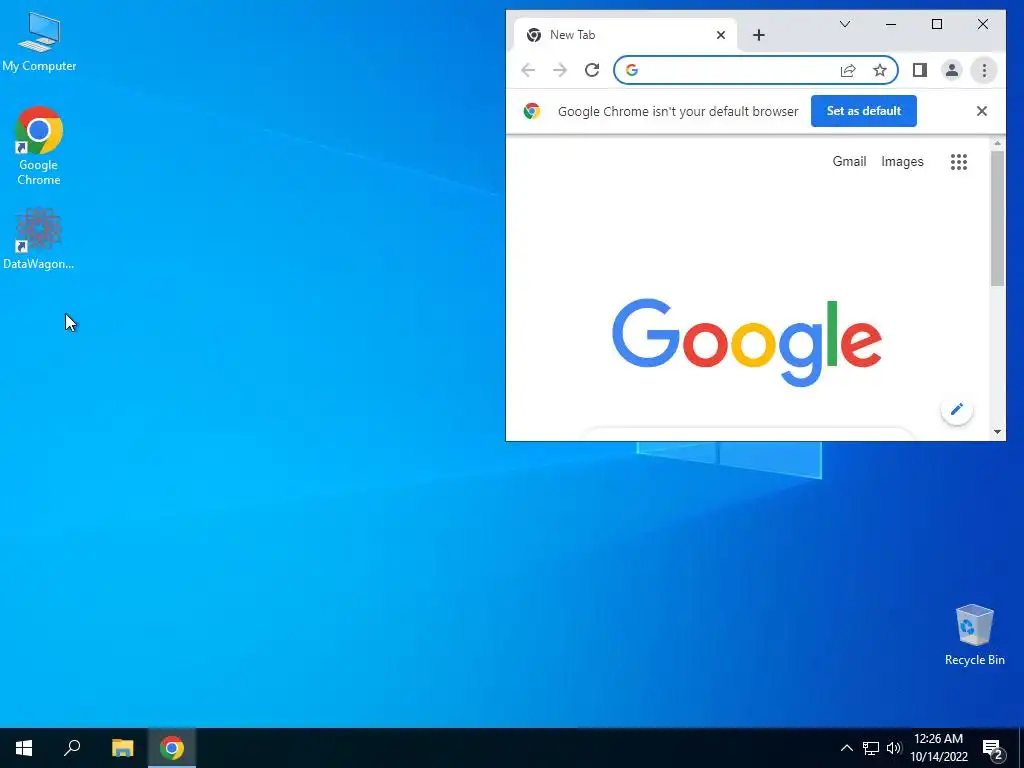Open the notification action center

(x=993, y=748)
